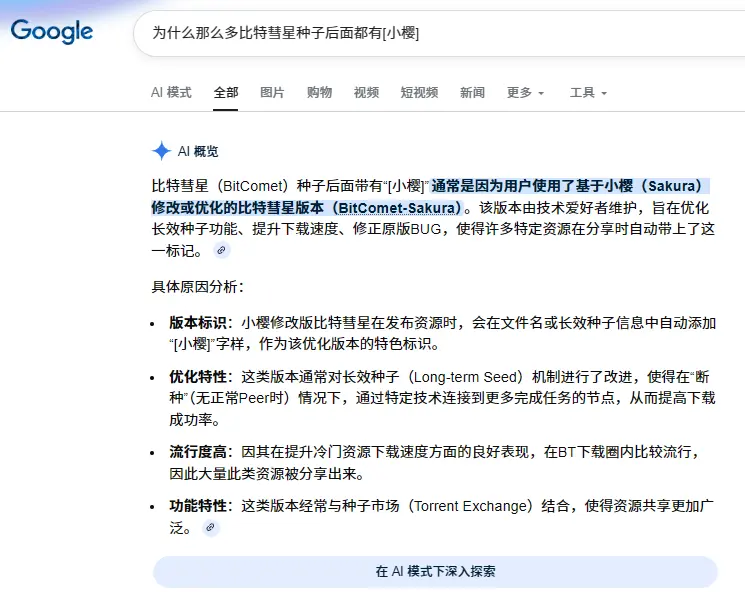Open the 图片 tab
This screenshot has height=592, width=745.
coord(272,93)
